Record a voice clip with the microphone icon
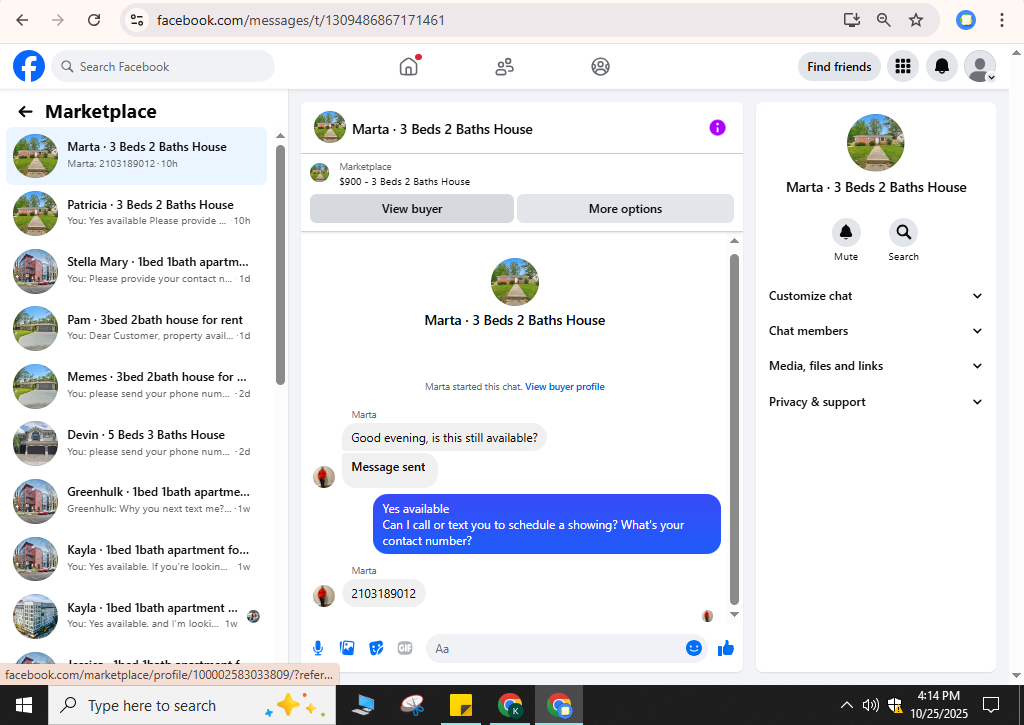The image size is (1024, 725). [x=318, y=648]
